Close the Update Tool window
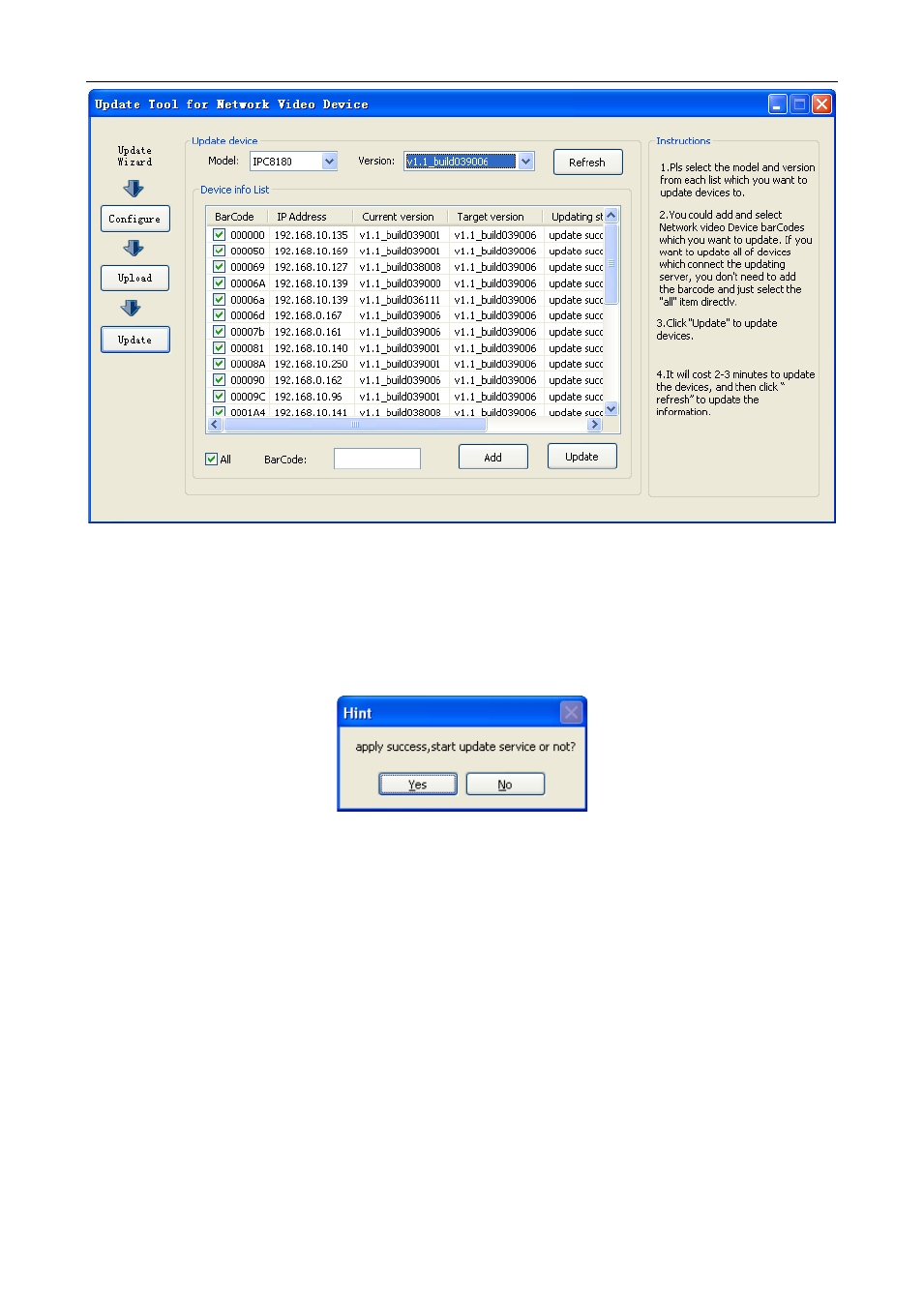This screenshot has width=924, height=1306. click(x=821, y=104)
